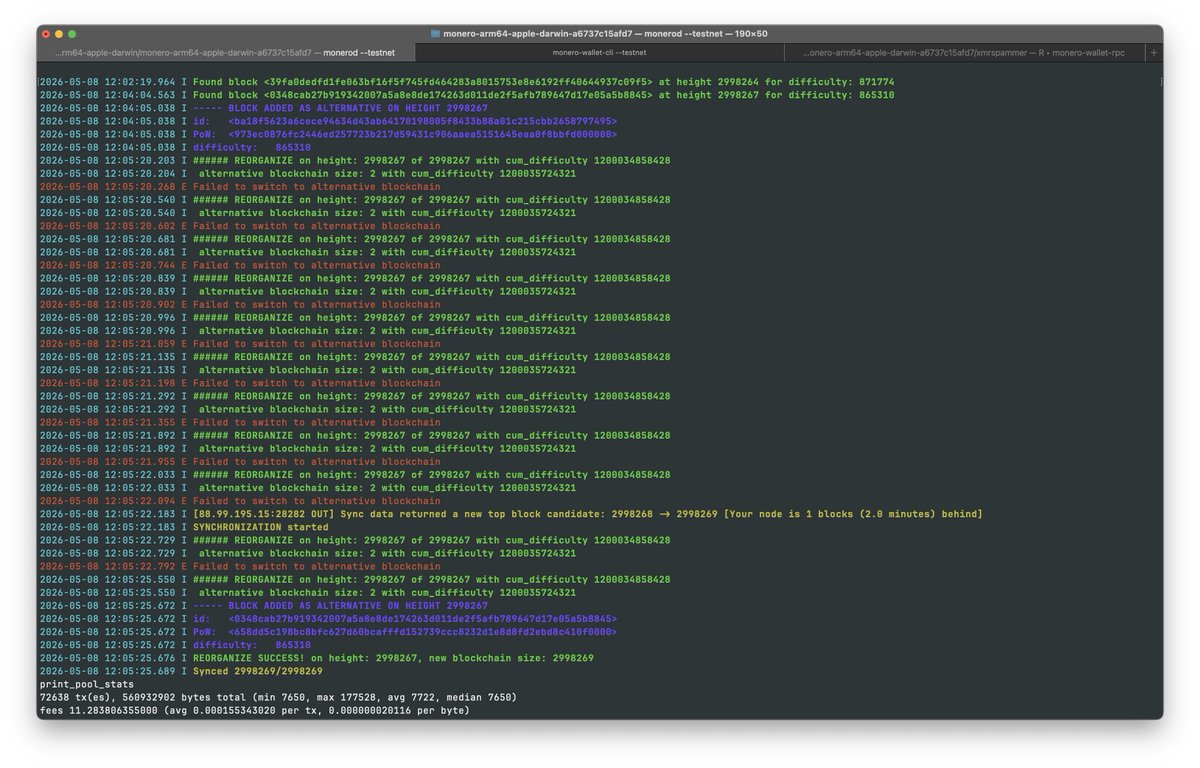Switch to the monero-wallet-cli --testnet tab
Screen dimensions: 1200x768
click(x=598, y=52)
